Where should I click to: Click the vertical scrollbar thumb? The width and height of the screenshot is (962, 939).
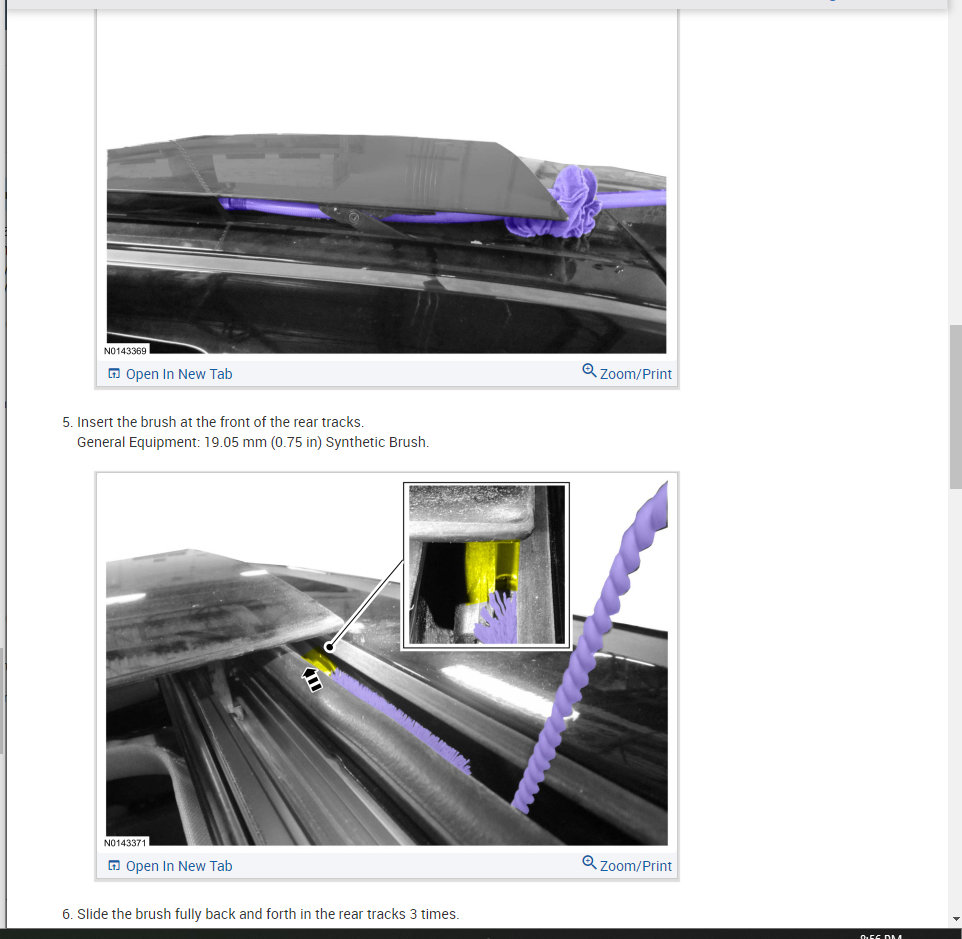[x=955, y=407]
